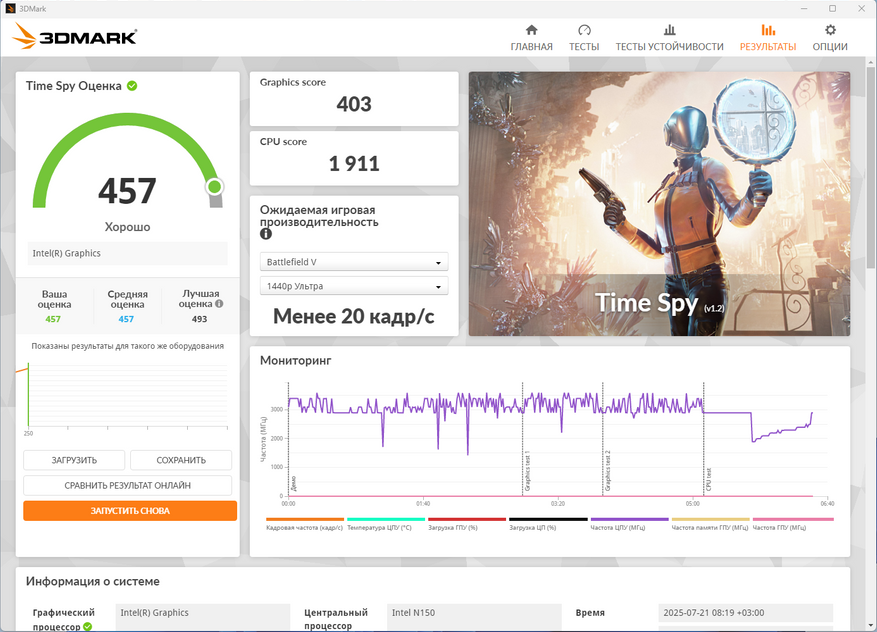Viewport: 877px width, 632px height.
Task: Click the Time Spy preview image
Action: pyautogui.click(x=659, y=204)
